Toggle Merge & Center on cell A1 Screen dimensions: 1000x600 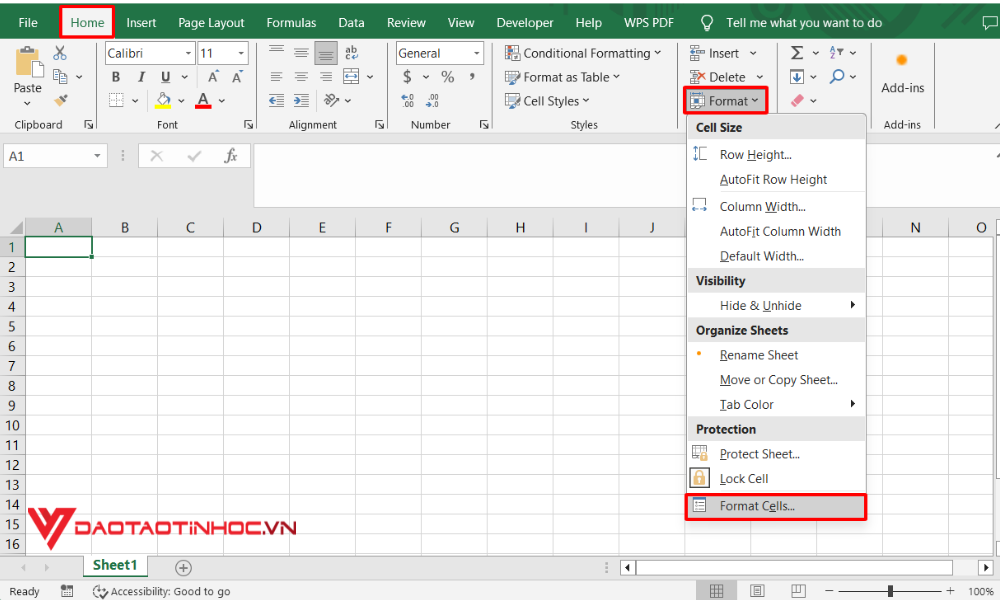pos(352,77)
